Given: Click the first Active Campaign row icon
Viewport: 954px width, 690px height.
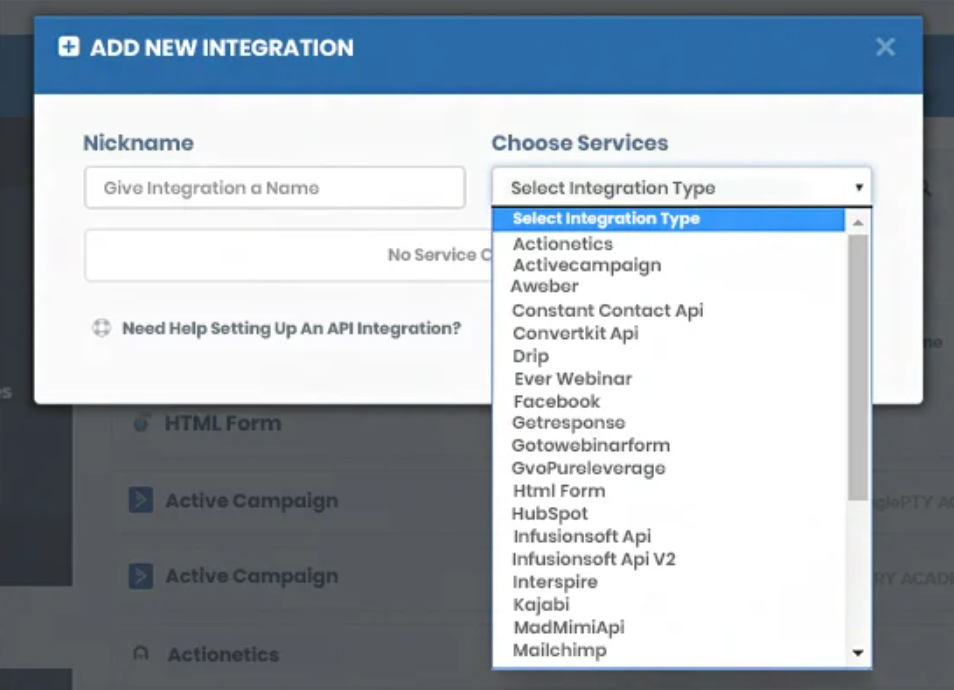Looking at the screenshot, I should pyautogui.click(x=141, y=500).
